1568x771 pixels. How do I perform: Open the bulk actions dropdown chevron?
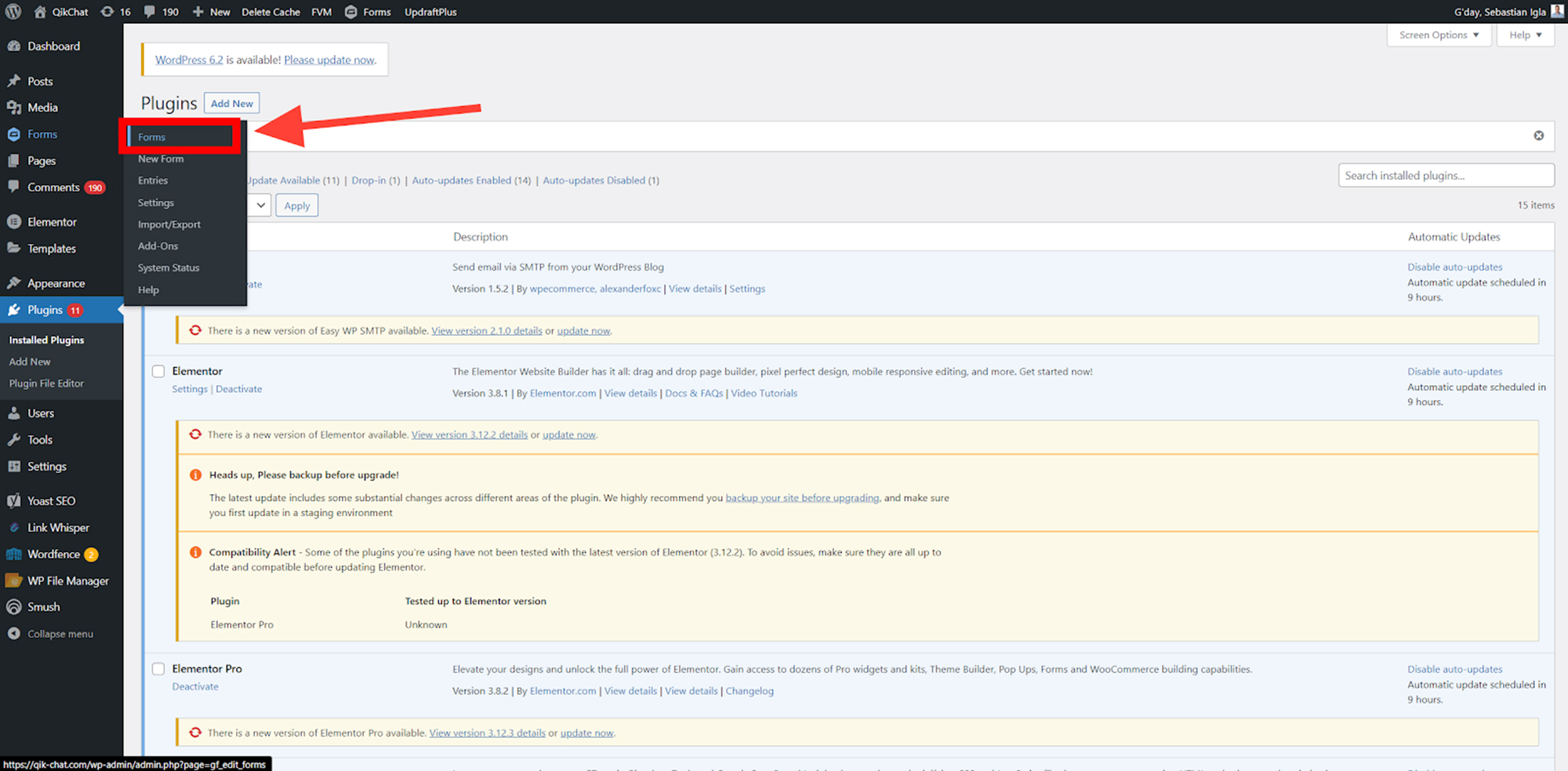coord(260,205)
